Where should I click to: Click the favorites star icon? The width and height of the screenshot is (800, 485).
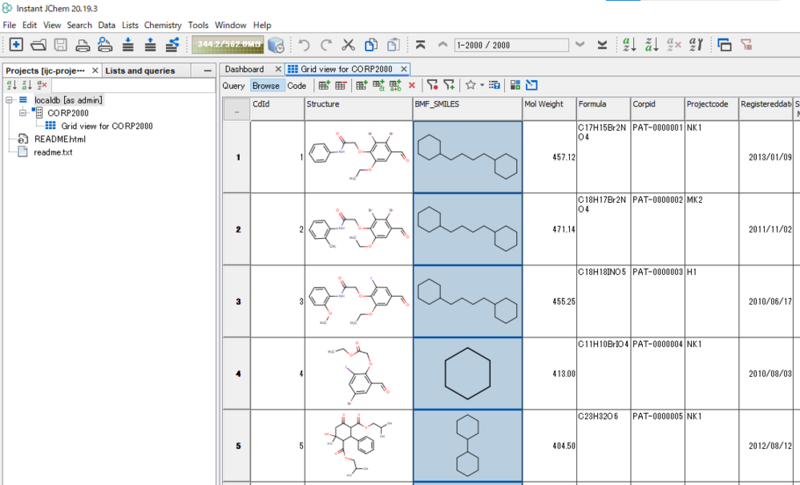470,85
